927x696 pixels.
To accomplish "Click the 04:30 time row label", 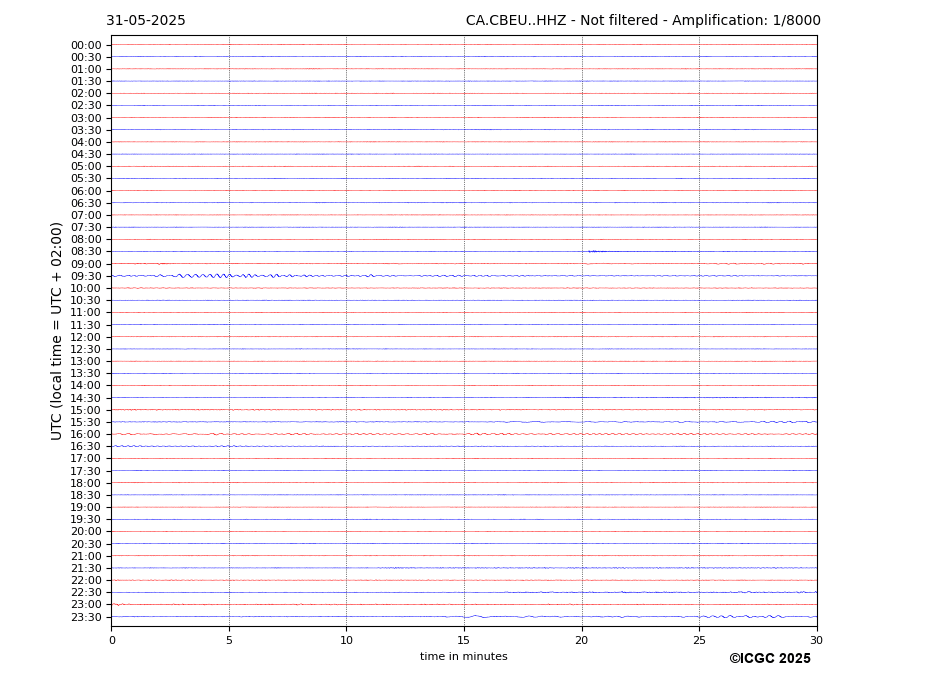I will pos(86,154).
